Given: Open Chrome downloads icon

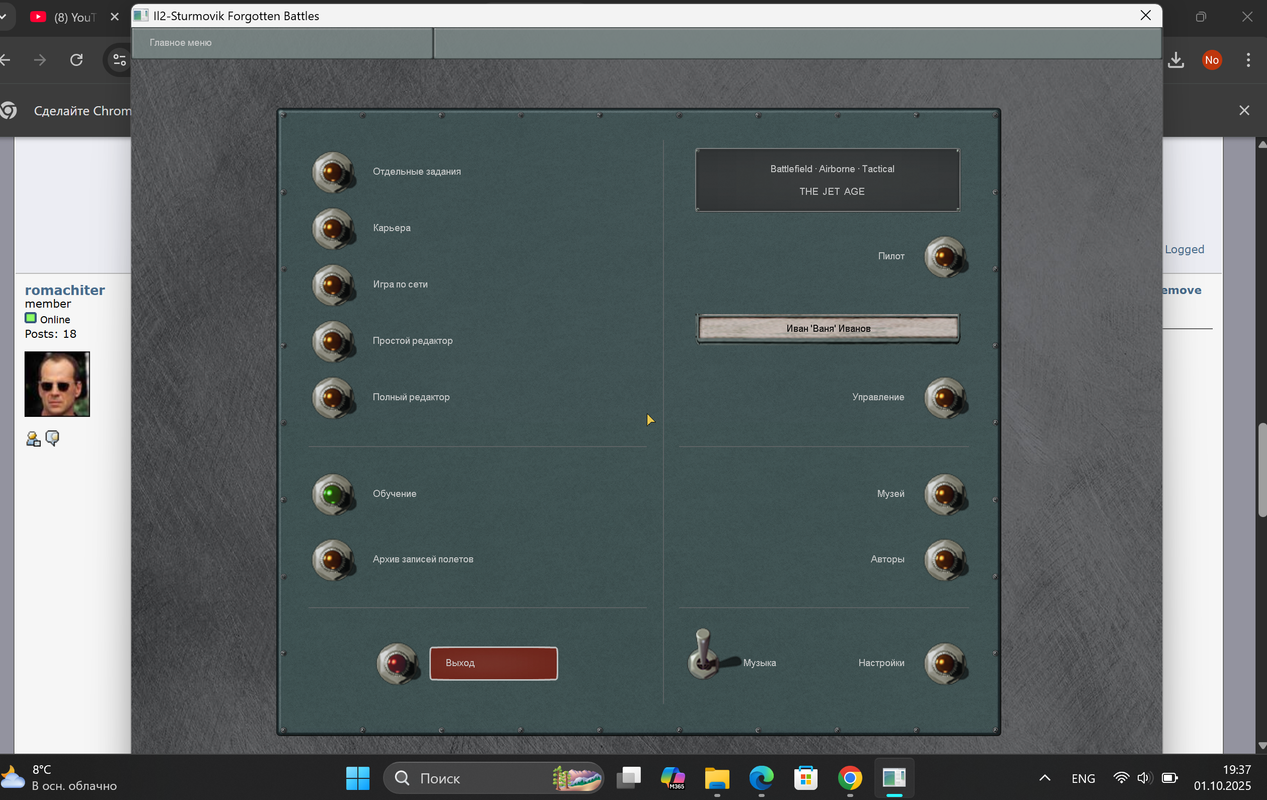Looking at the screenshot, I should pos(1176,60).
